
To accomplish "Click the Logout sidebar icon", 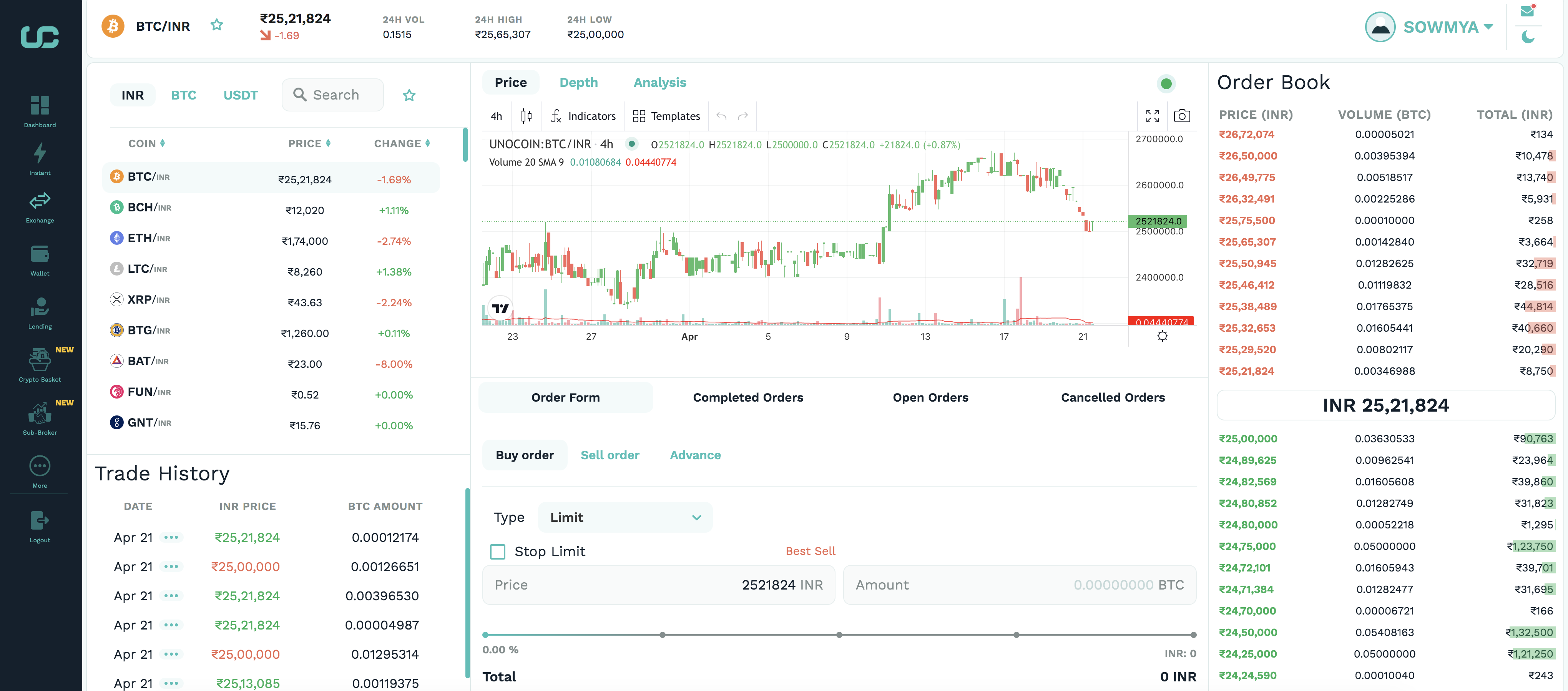I will tap(40, 526).
